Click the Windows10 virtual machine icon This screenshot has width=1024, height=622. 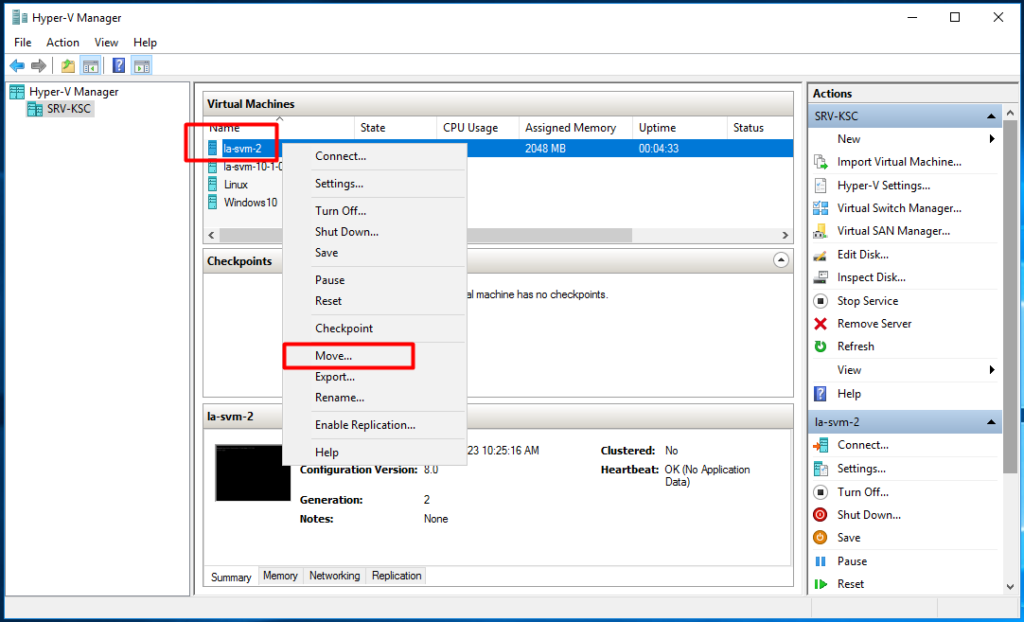pyautogui.click(x=213, y=202)
